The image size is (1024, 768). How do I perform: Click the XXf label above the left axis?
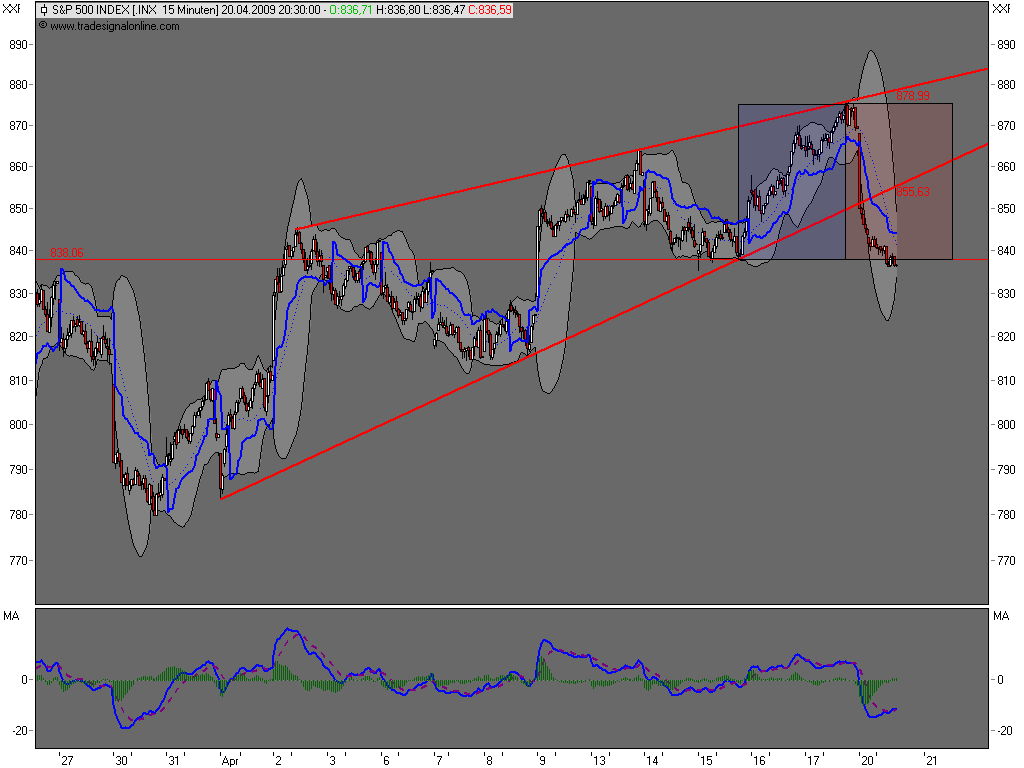point(12,8)
